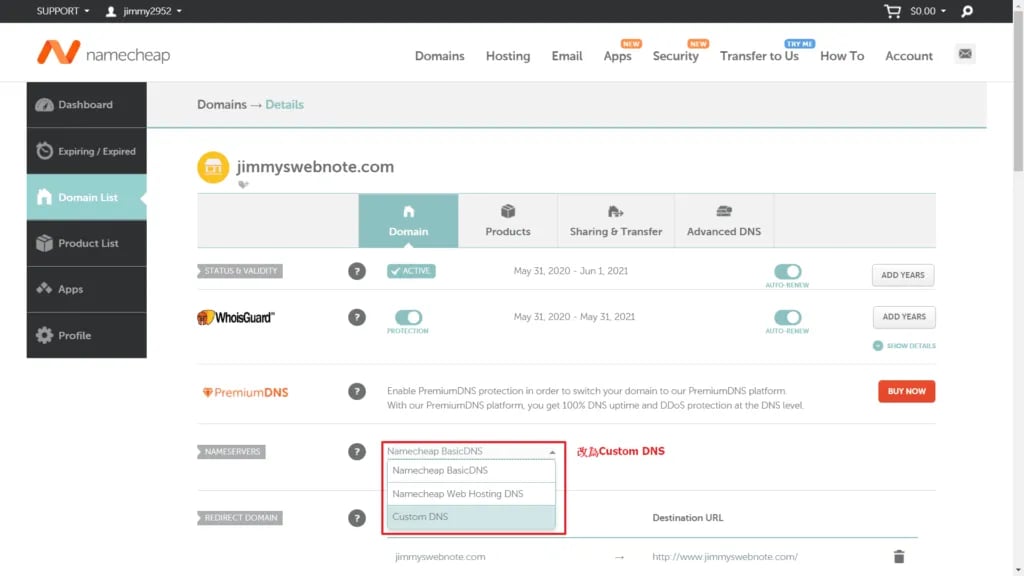Click the WhoisGuard logo
The image size is (1024, 576).
click(236, 317)
